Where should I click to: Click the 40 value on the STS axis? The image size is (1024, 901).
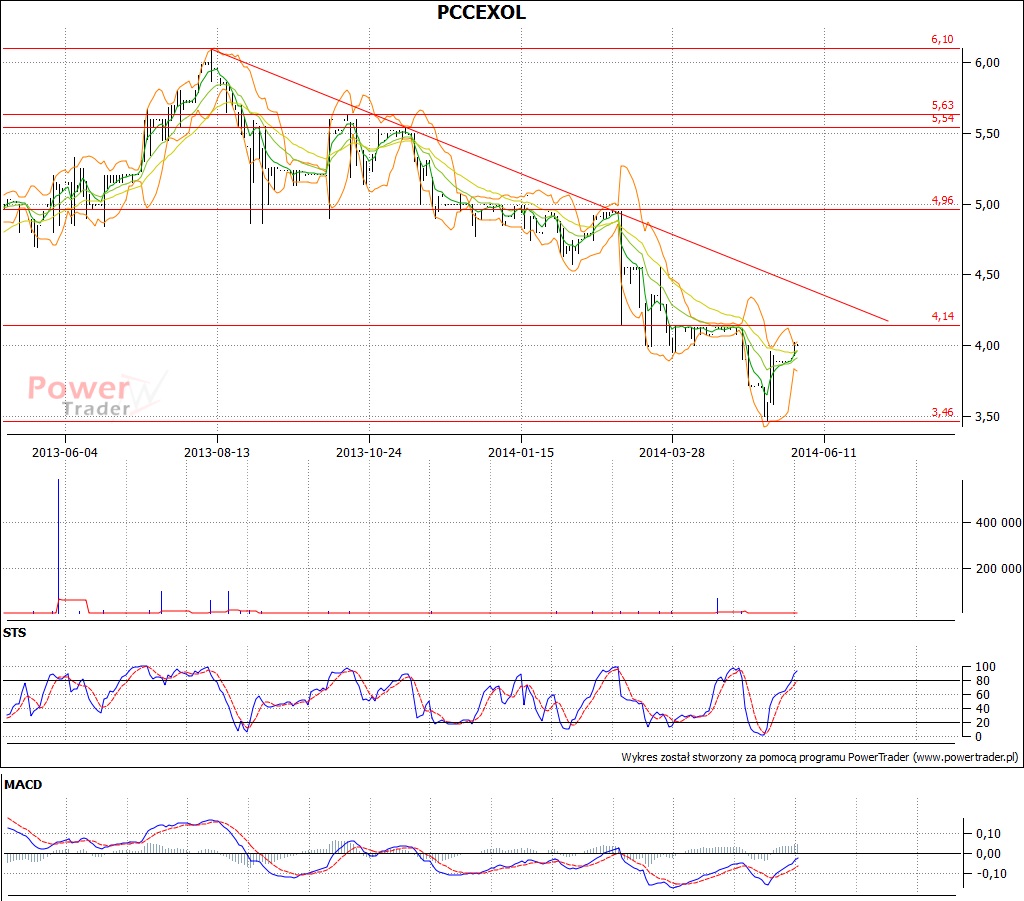(x=982, y=708)
